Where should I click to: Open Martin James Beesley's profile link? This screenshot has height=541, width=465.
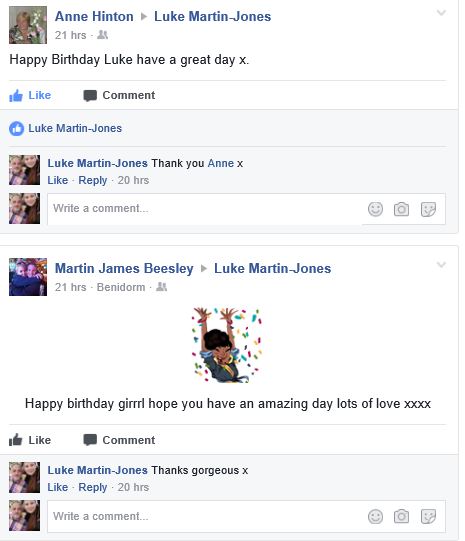[x=124, y=268]
